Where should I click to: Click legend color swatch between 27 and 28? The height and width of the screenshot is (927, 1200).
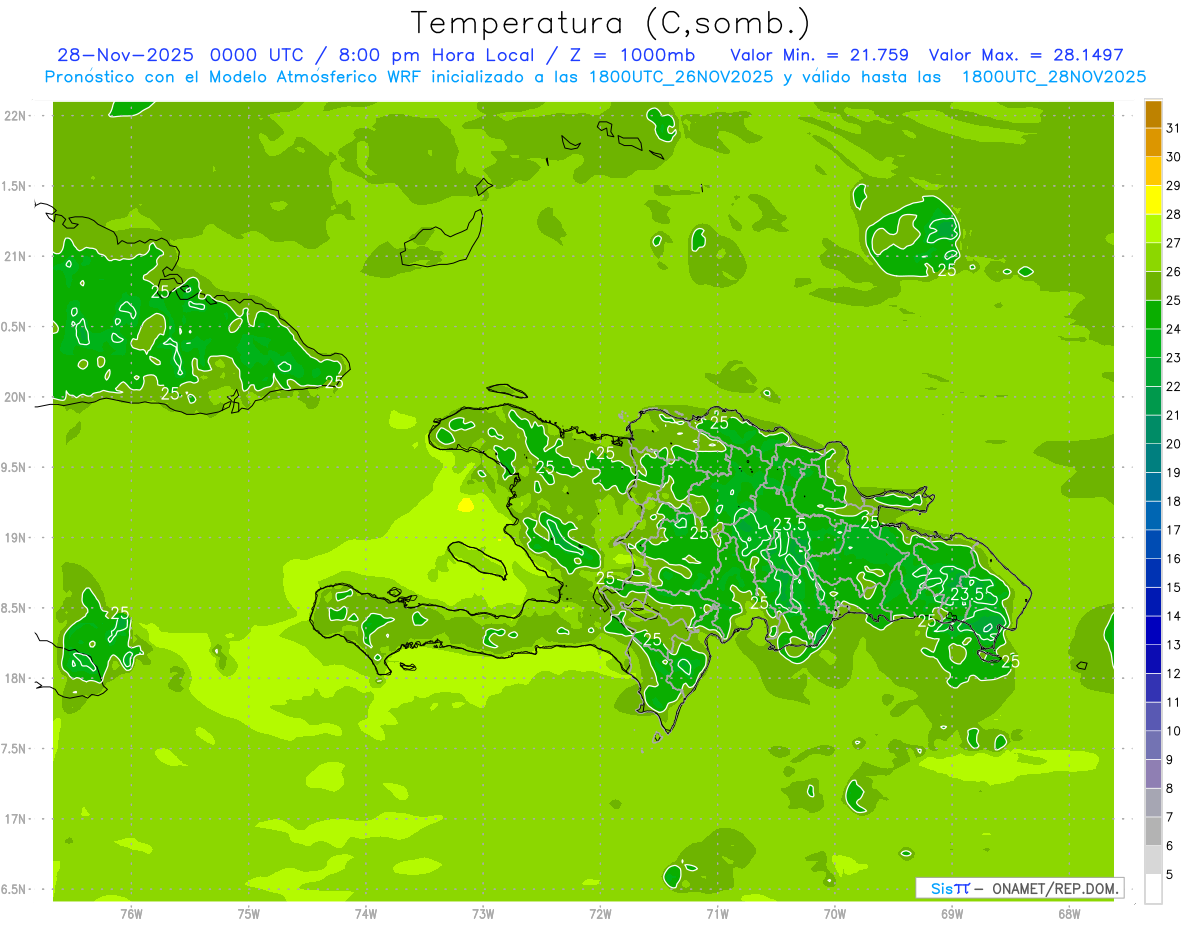coord(1153,228)
